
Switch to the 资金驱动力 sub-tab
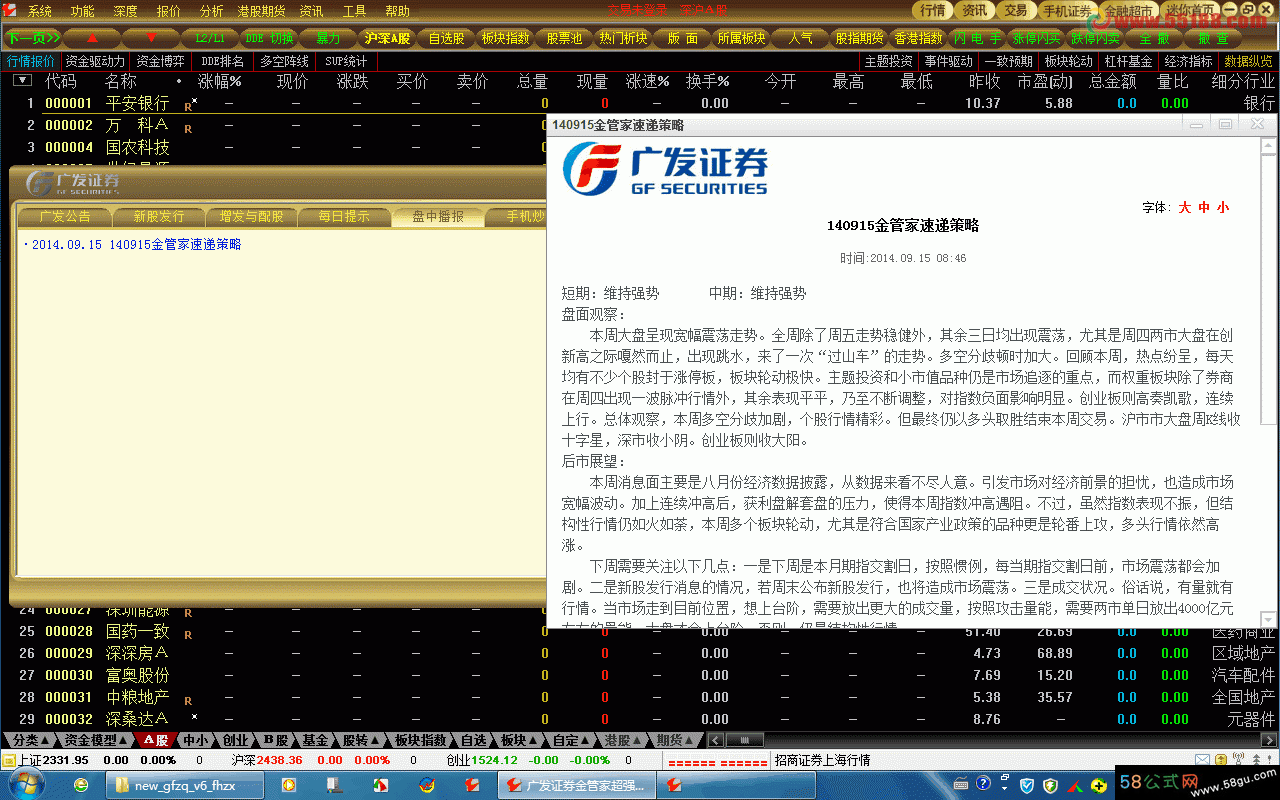tap(96, 61)
